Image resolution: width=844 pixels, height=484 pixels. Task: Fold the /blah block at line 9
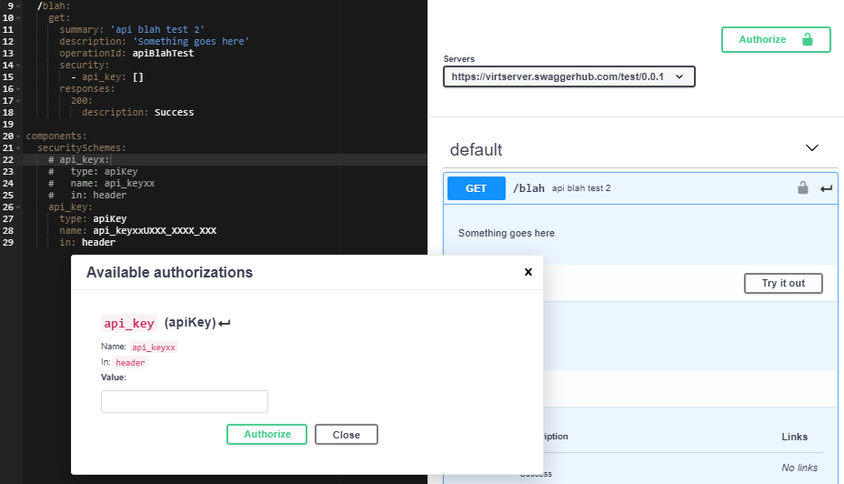(x=19, y=6)
